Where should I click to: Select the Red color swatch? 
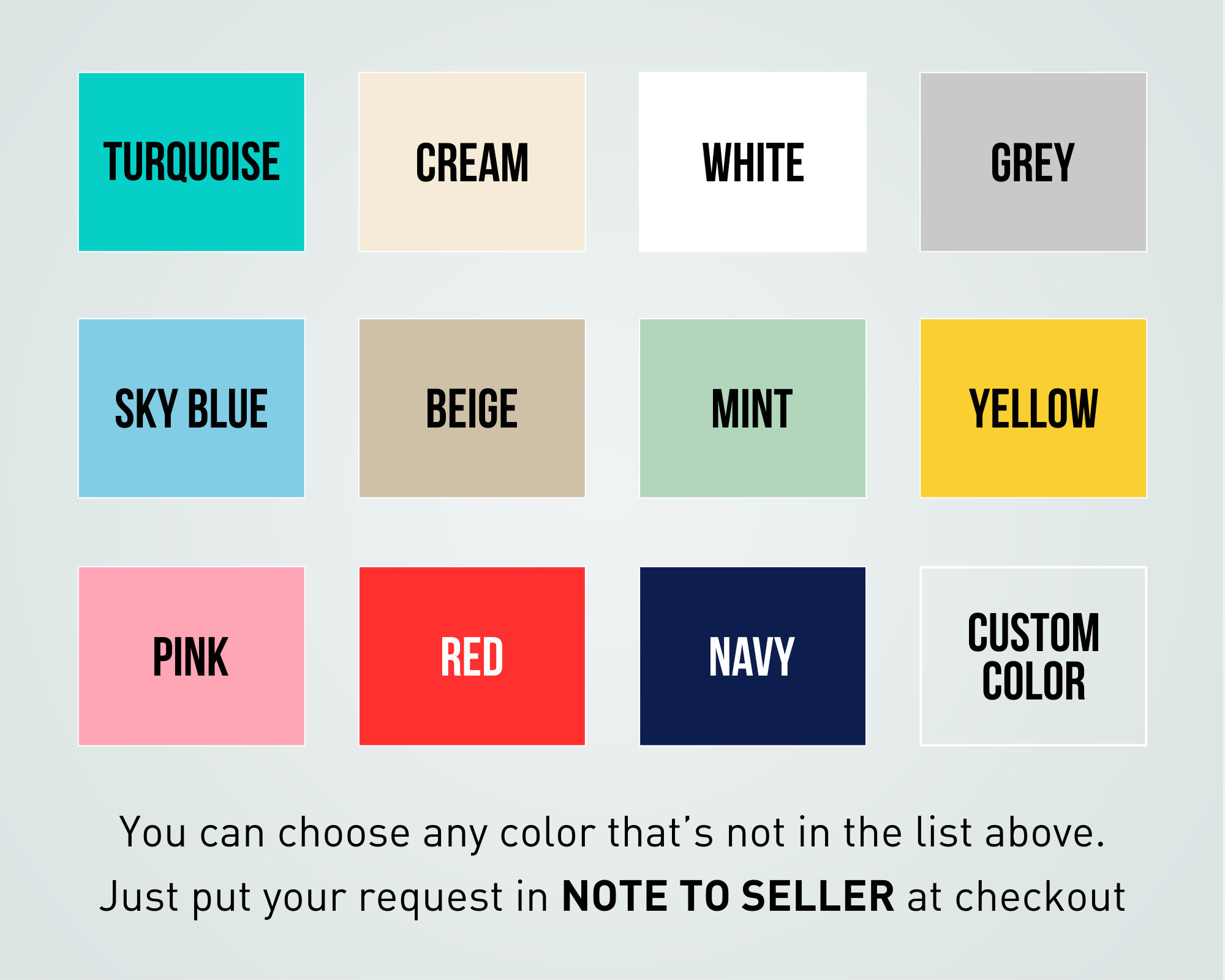pos(472,656)
